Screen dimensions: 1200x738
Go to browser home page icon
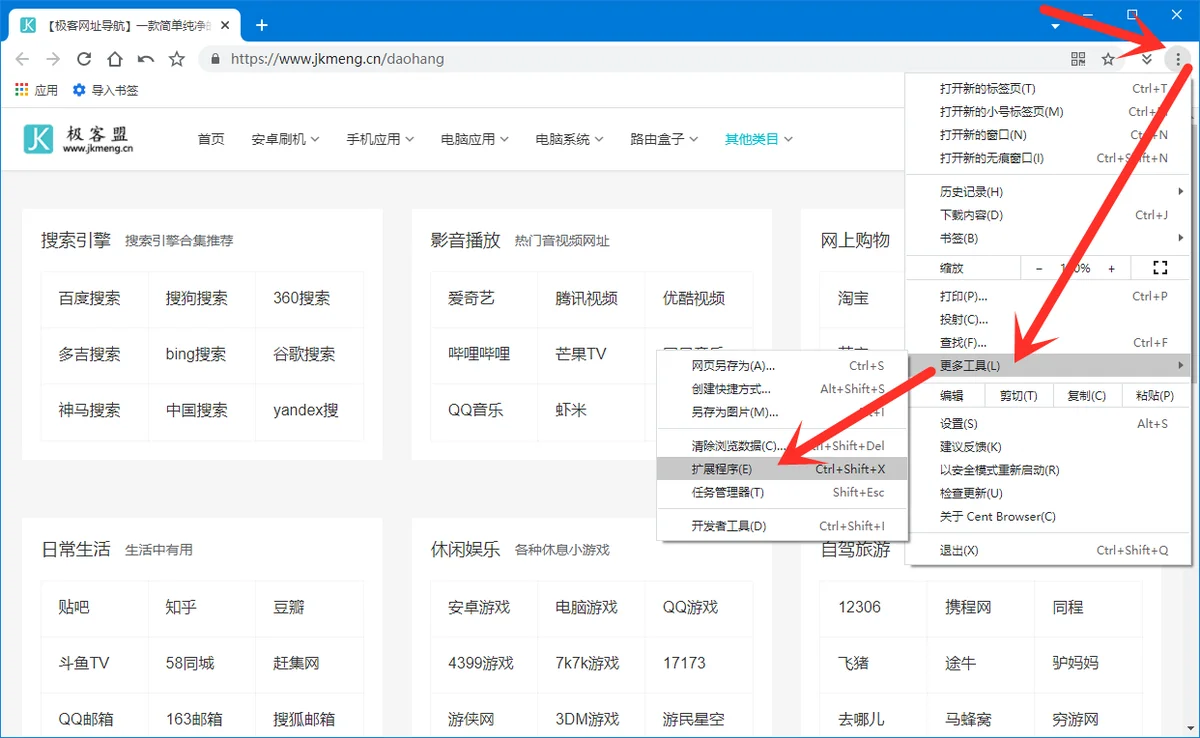pos(115,59)
